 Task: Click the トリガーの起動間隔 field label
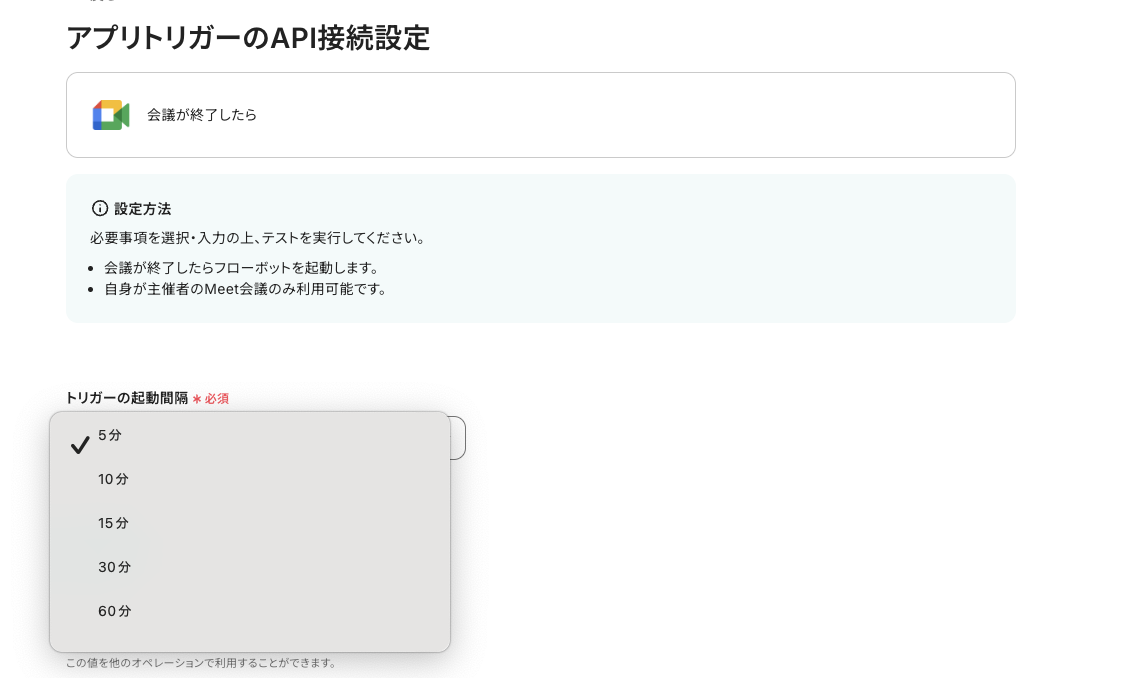click(x=127, y=398)
